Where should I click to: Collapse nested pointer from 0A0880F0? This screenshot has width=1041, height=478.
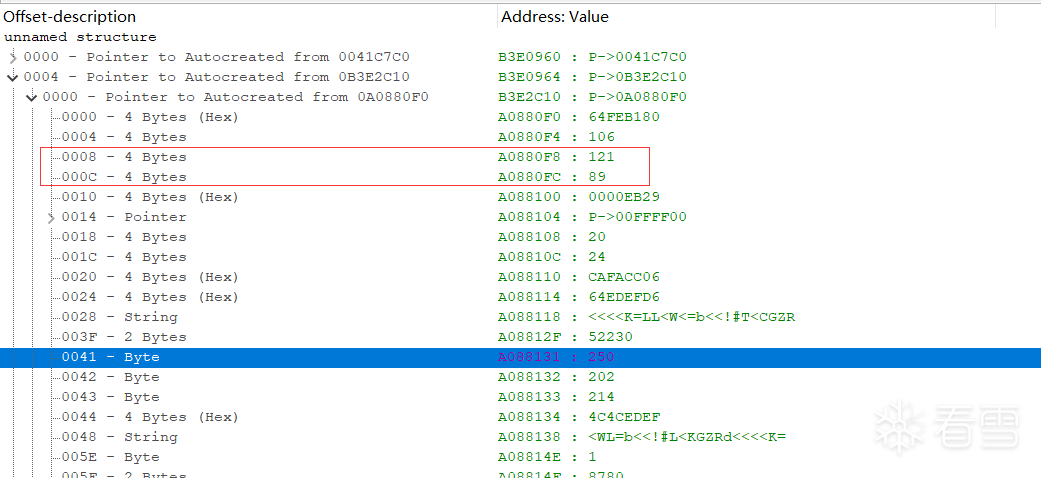pyautogui.click(x=32, y=97)
